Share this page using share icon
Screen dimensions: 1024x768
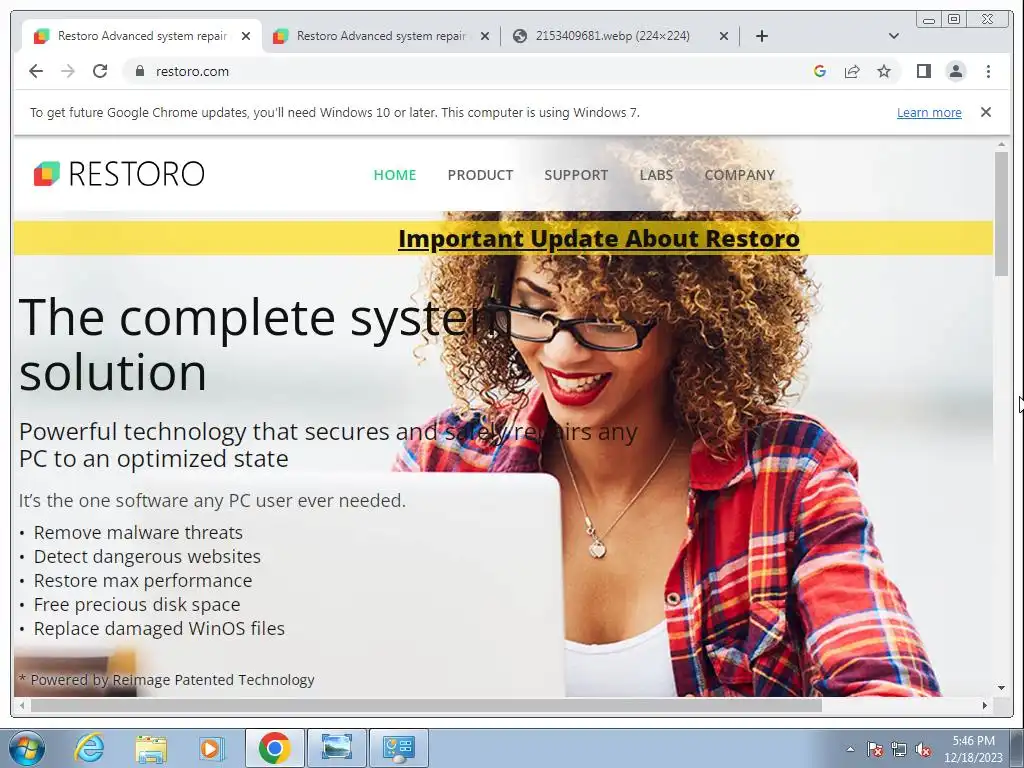click(x=852, y=71)
